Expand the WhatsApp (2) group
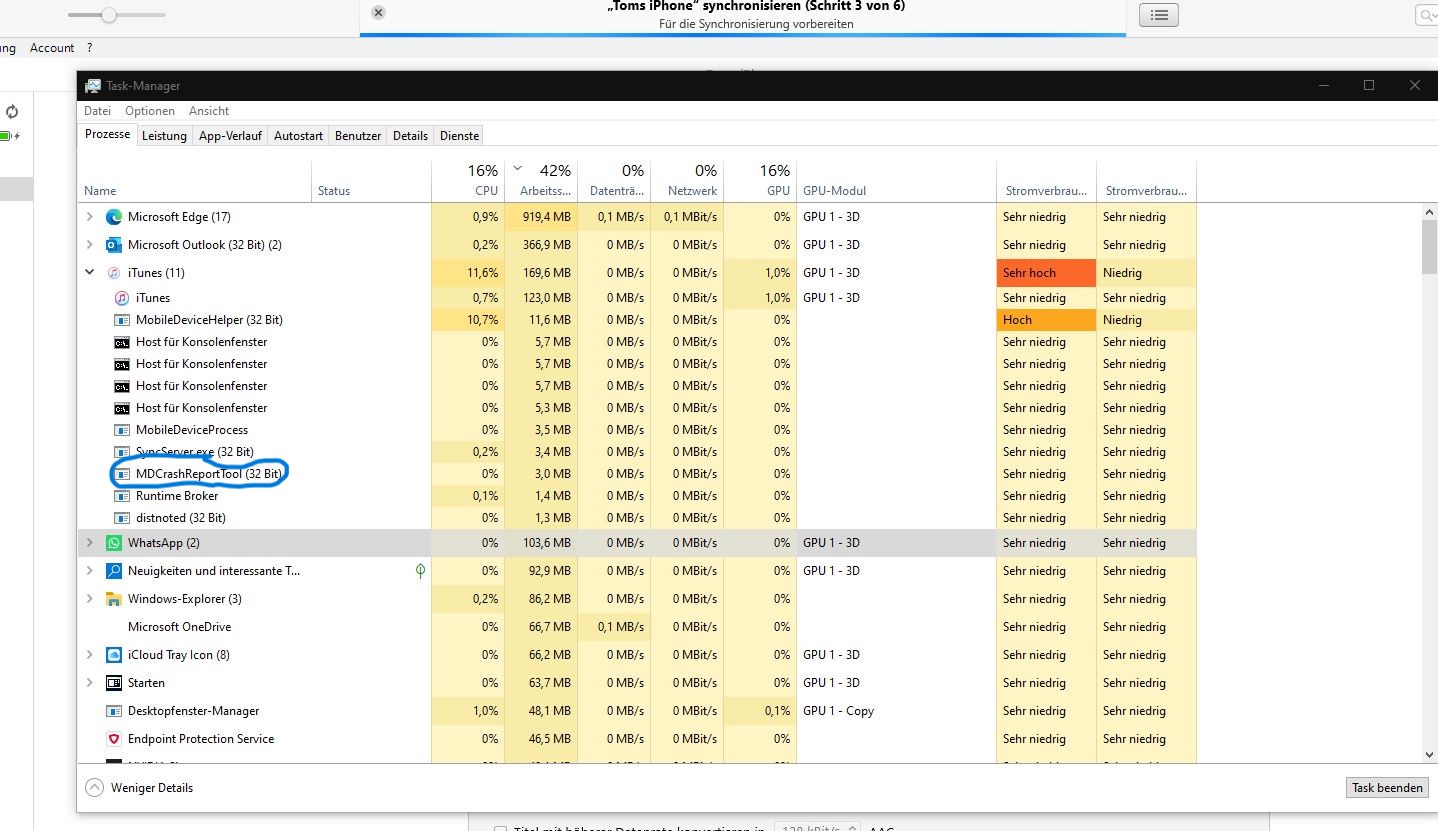The width and height of the screenshot is (1438, 831). click(90, 543)
